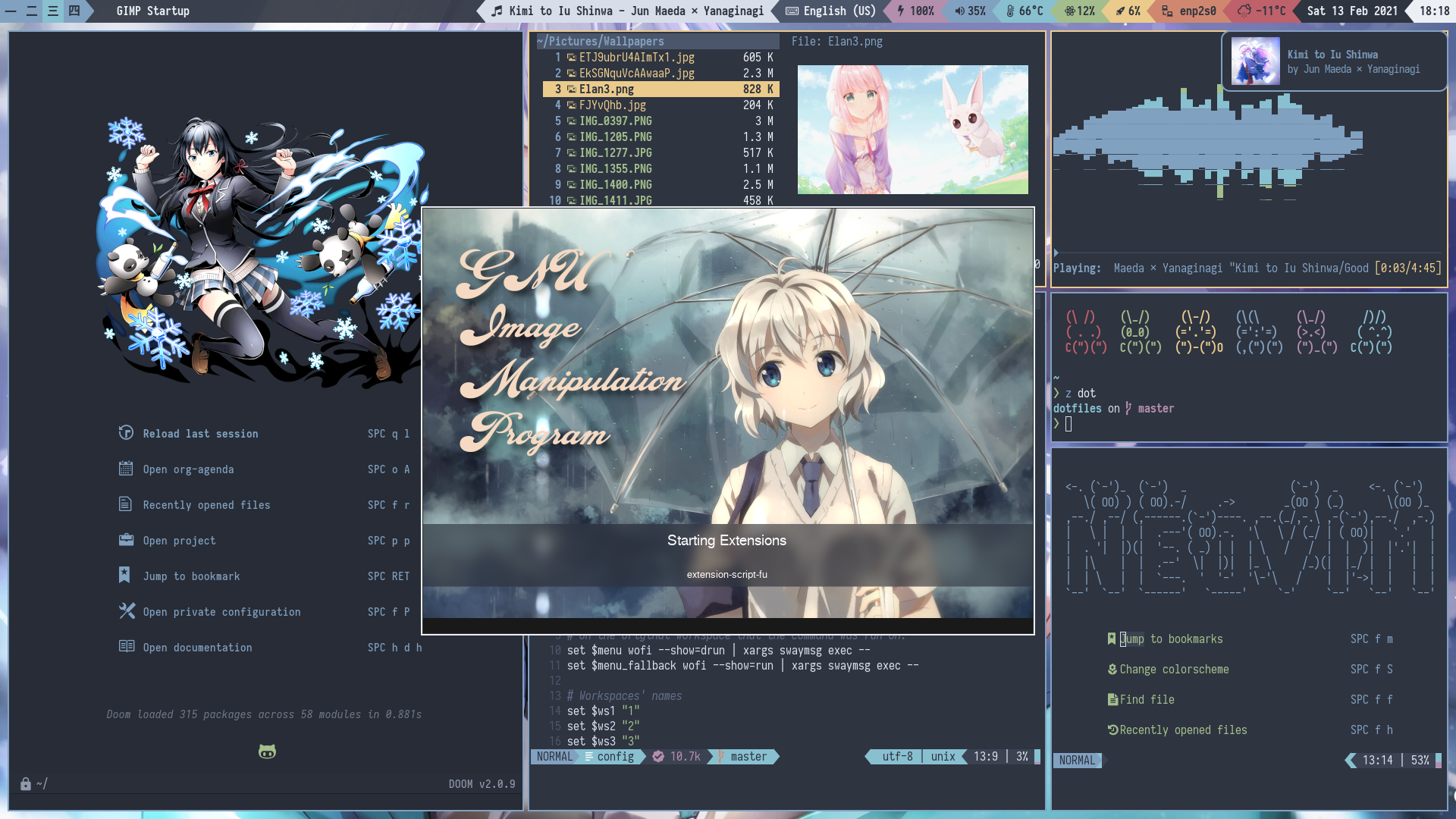The image size is (1456, 819).
Task: Click the Recently opened files dashboard link
Action: pos(206,505)
